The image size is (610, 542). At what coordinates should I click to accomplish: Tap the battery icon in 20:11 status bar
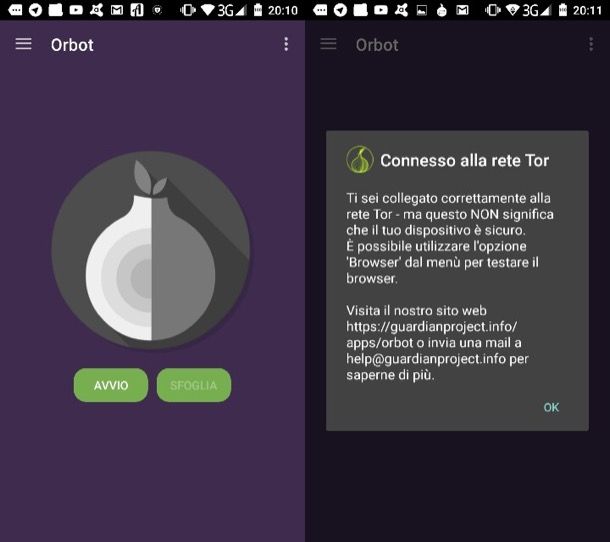coord(563,10)
